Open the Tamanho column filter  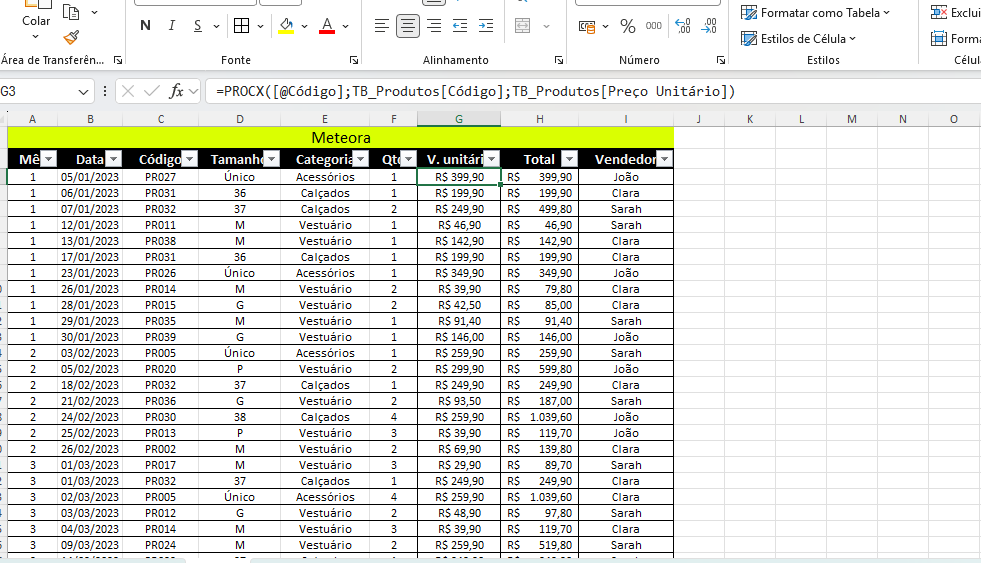click(x=272, y=159)
